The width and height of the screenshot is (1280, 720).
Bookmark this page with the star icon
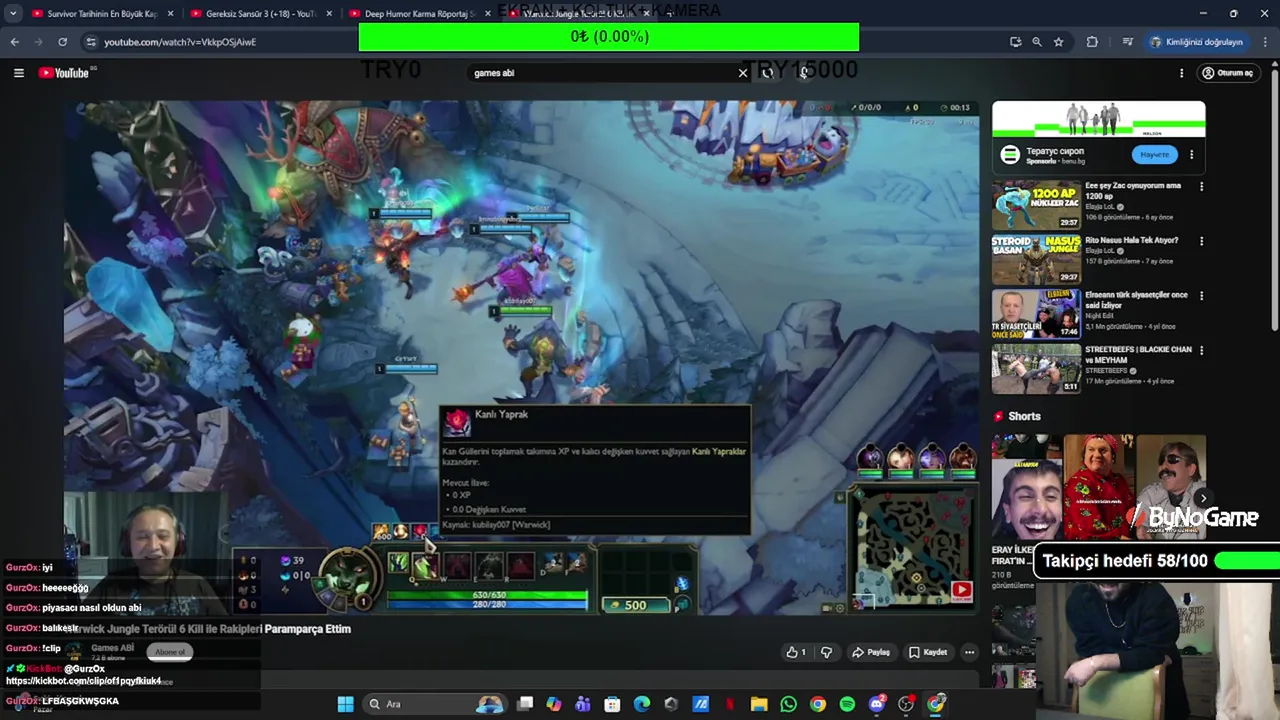(x=1058, y=42)
